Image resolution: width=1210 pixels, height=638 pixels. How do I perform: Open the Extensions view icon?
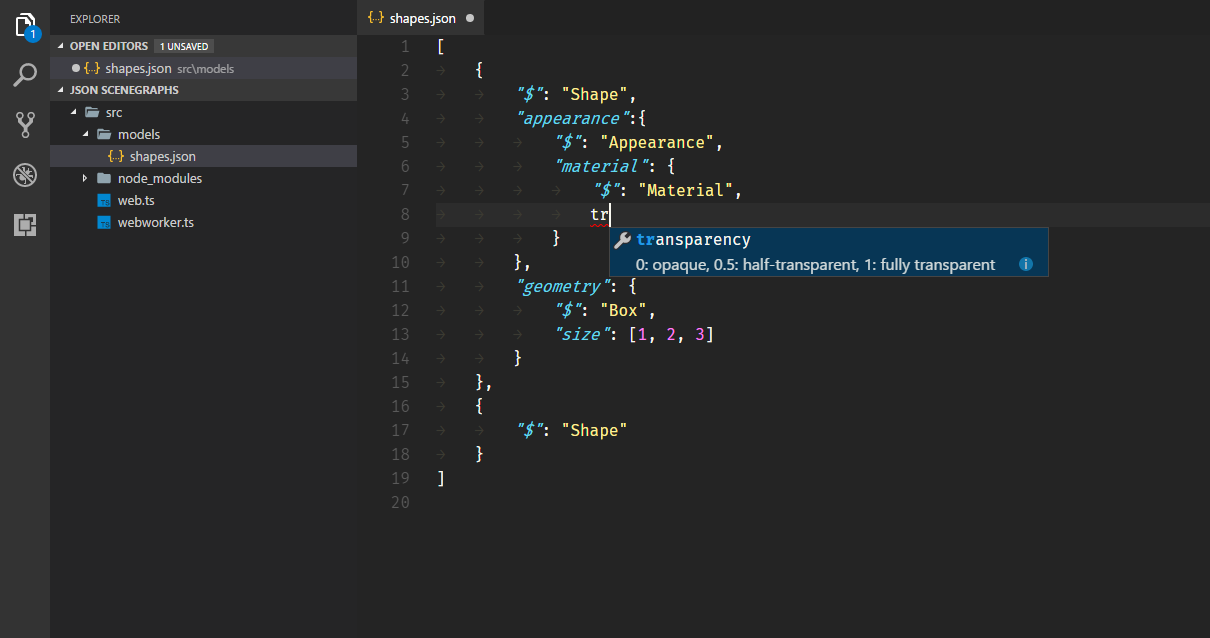point(25,225)
